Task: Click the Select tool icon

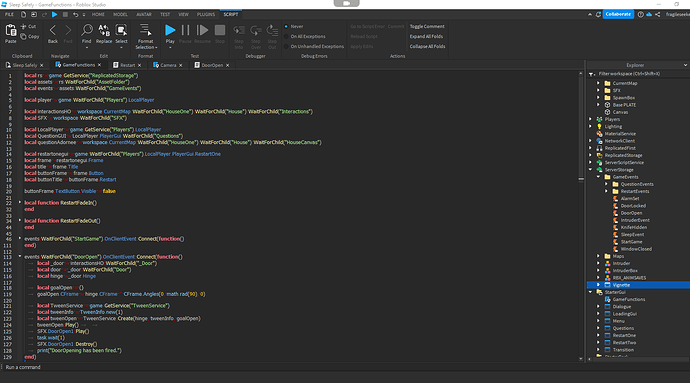Action: (x=121, y=30)
